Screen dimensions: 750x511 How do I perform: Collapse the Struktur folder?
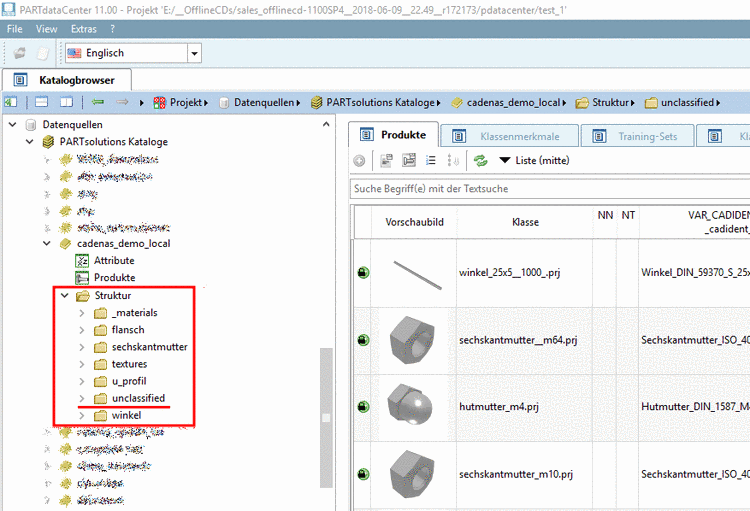click(x=65, y=296)
